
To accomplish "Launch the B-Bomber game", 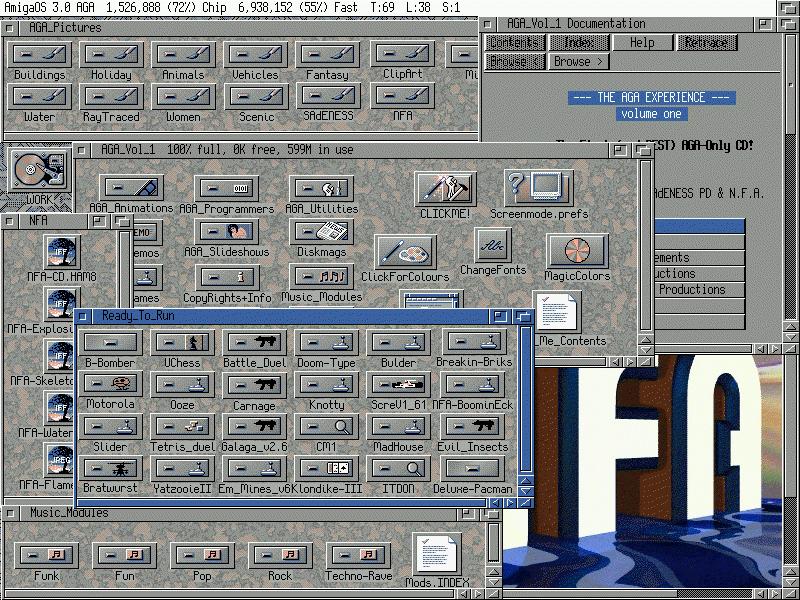I will point(111,342).
